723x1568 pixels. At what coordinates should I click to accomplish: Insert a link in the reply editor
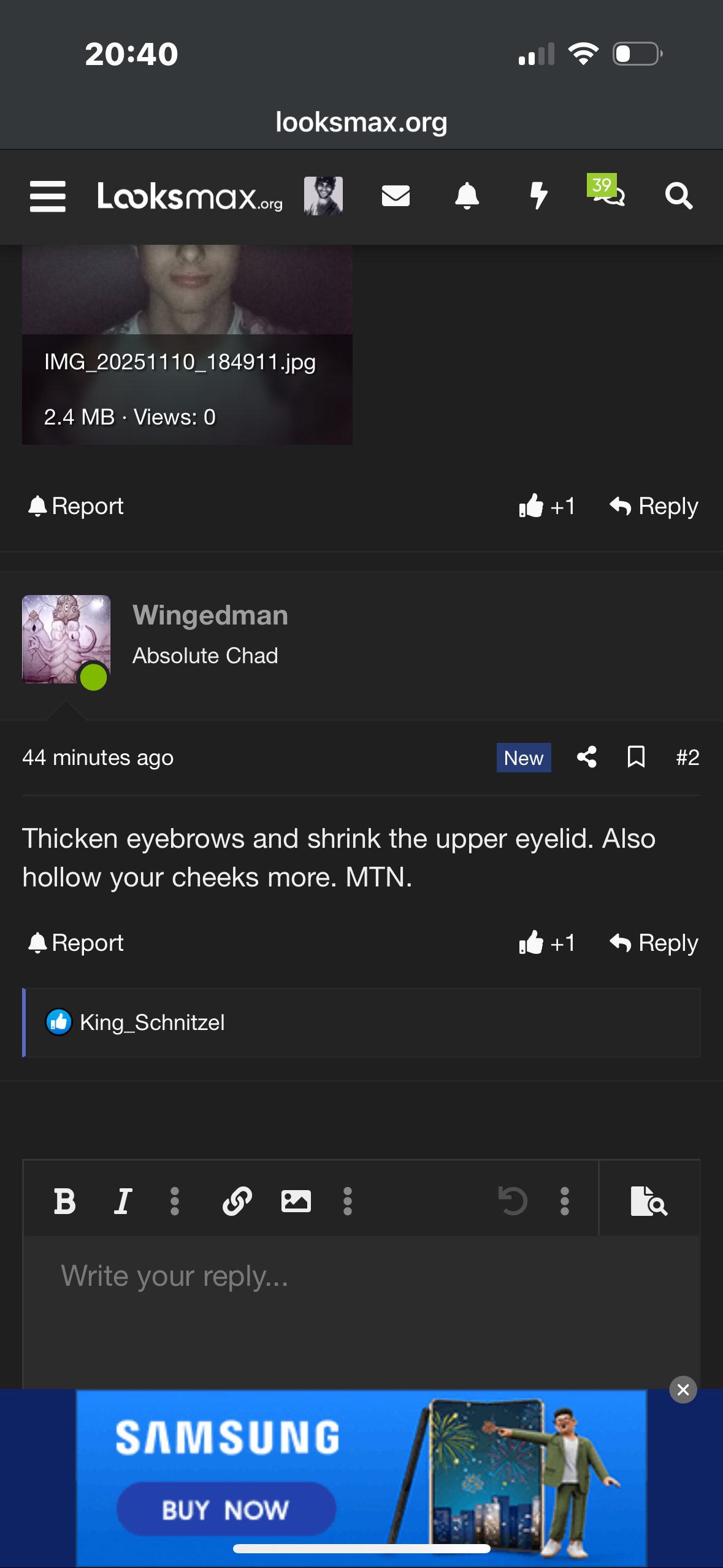coord(237,1201)
